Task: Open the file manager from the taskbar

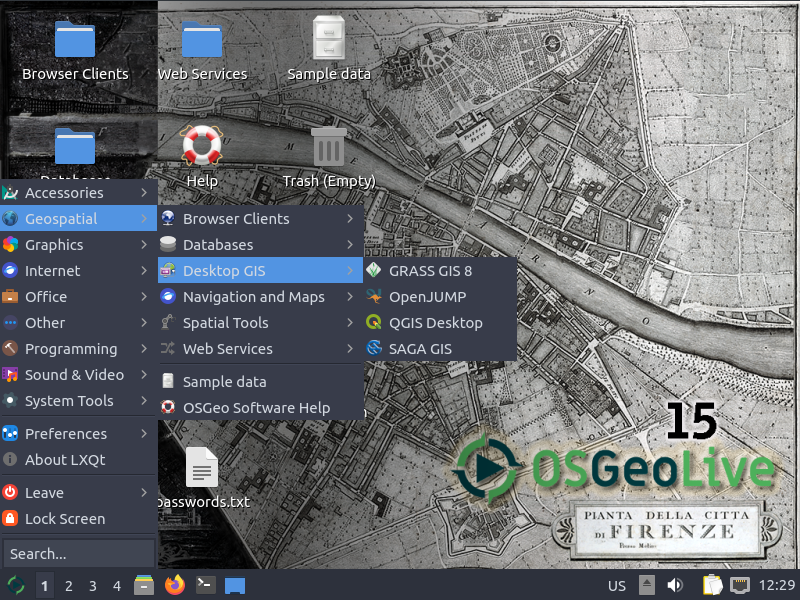Action: (x=144, y=585)
